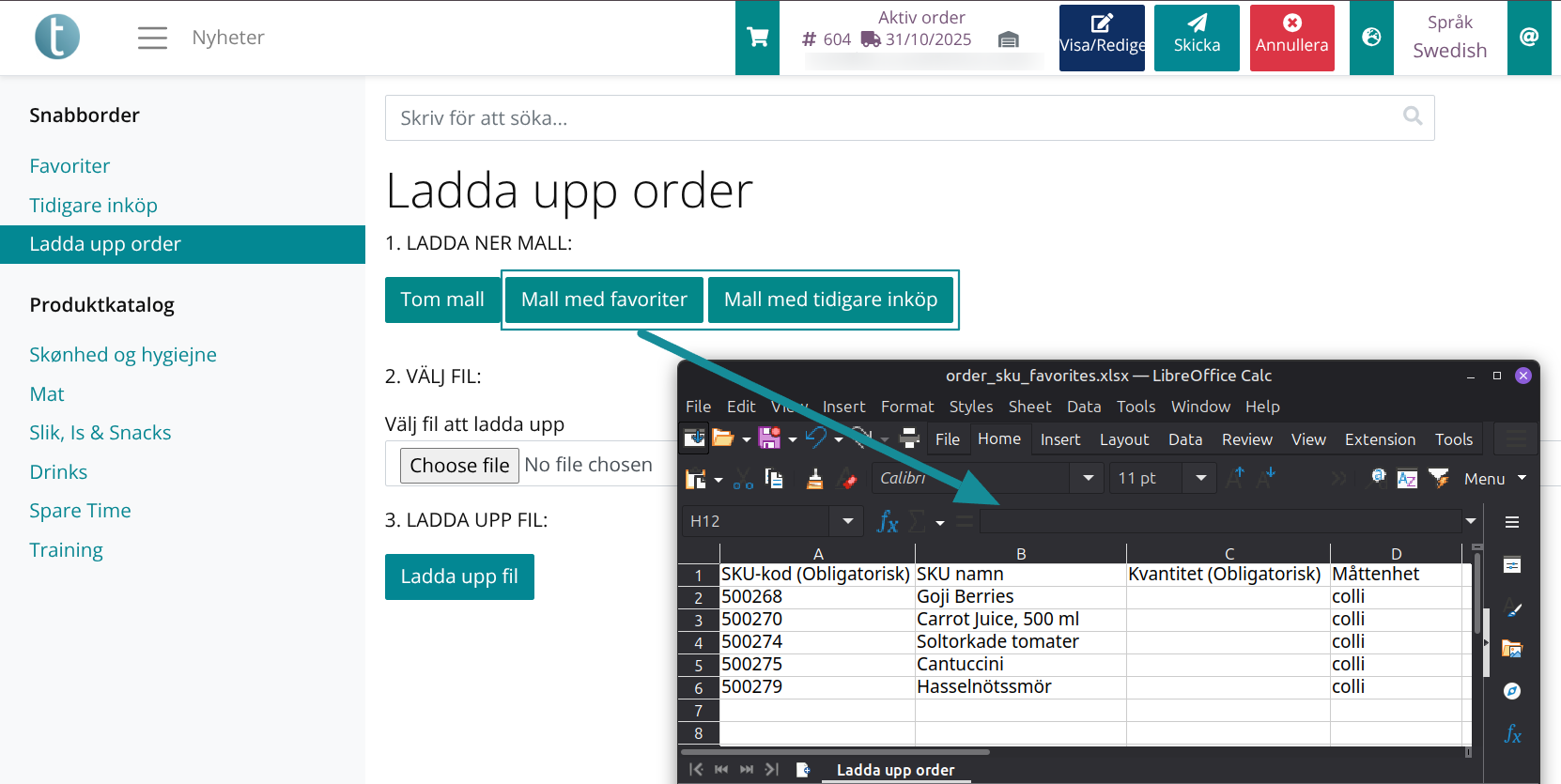The height and width of the screenshot is (784, 1561).
Task: Open the Format menu in Calc menu bar
Action: [907, 407]
